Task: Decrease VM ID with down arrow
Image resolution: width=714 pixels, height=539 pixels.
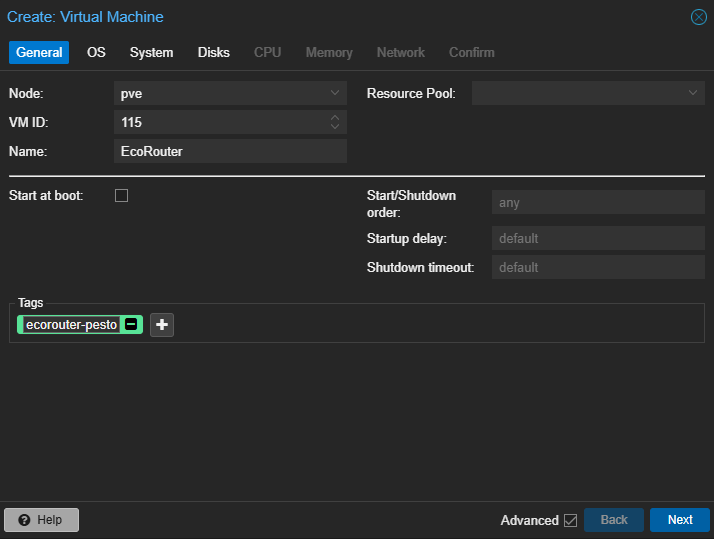Action: [335, 127]
